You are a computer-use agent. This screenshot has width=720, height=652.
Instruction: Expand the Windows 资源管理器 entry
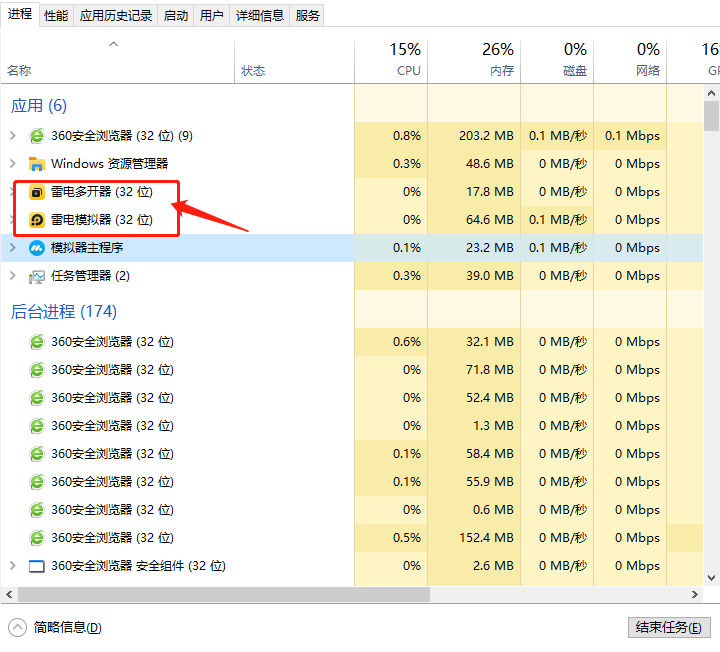coord(13,164)
